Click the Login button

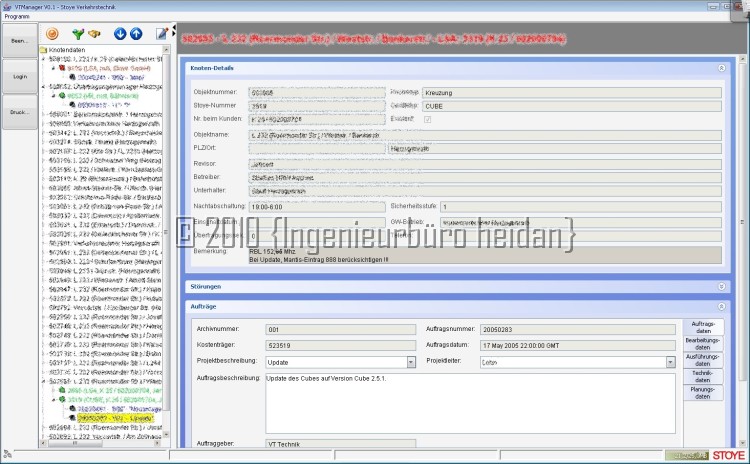pyautogui.click(x=19, y=76)
